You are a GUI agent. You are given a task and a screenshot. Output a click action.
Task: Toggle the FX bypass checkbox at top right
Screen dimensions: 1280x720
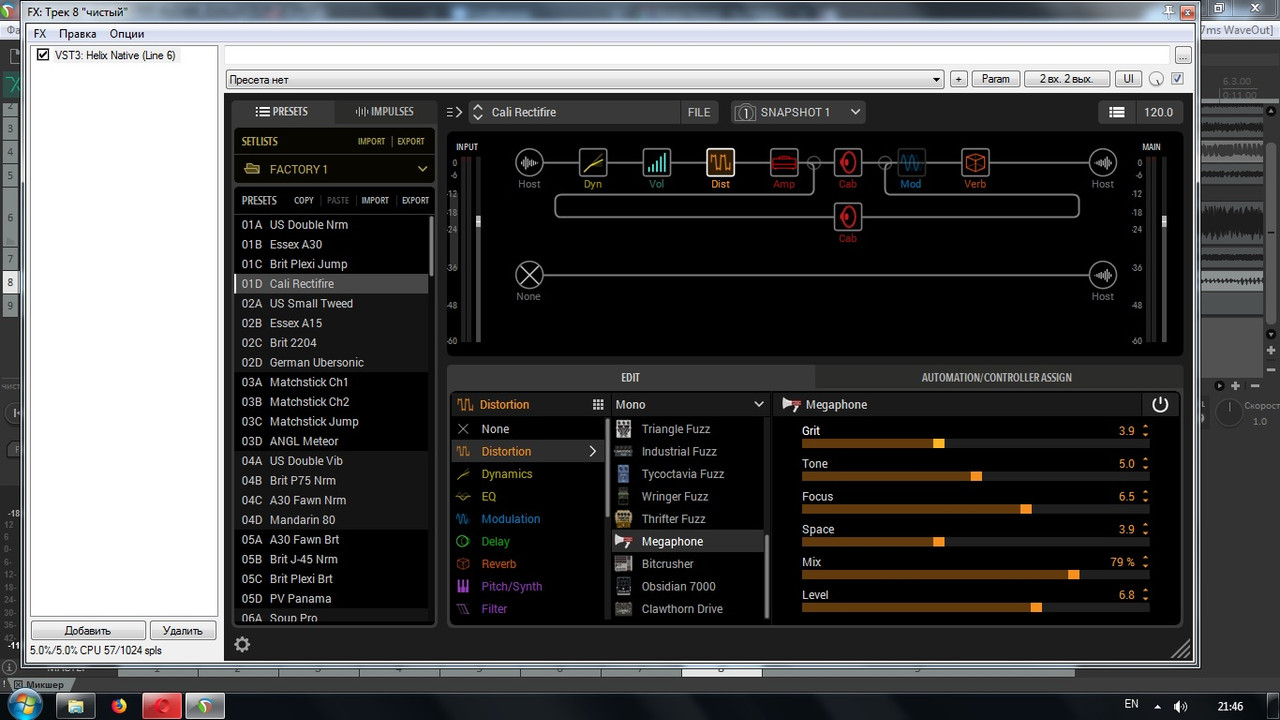[x=1177, y=79]
